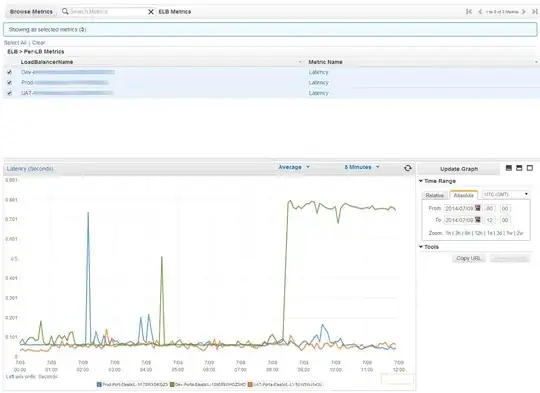Image resolution: width=540 pixels, height=393 pixels.
Task: Uncheck the UAT load balancer row
Action: (x=9, y=93)
